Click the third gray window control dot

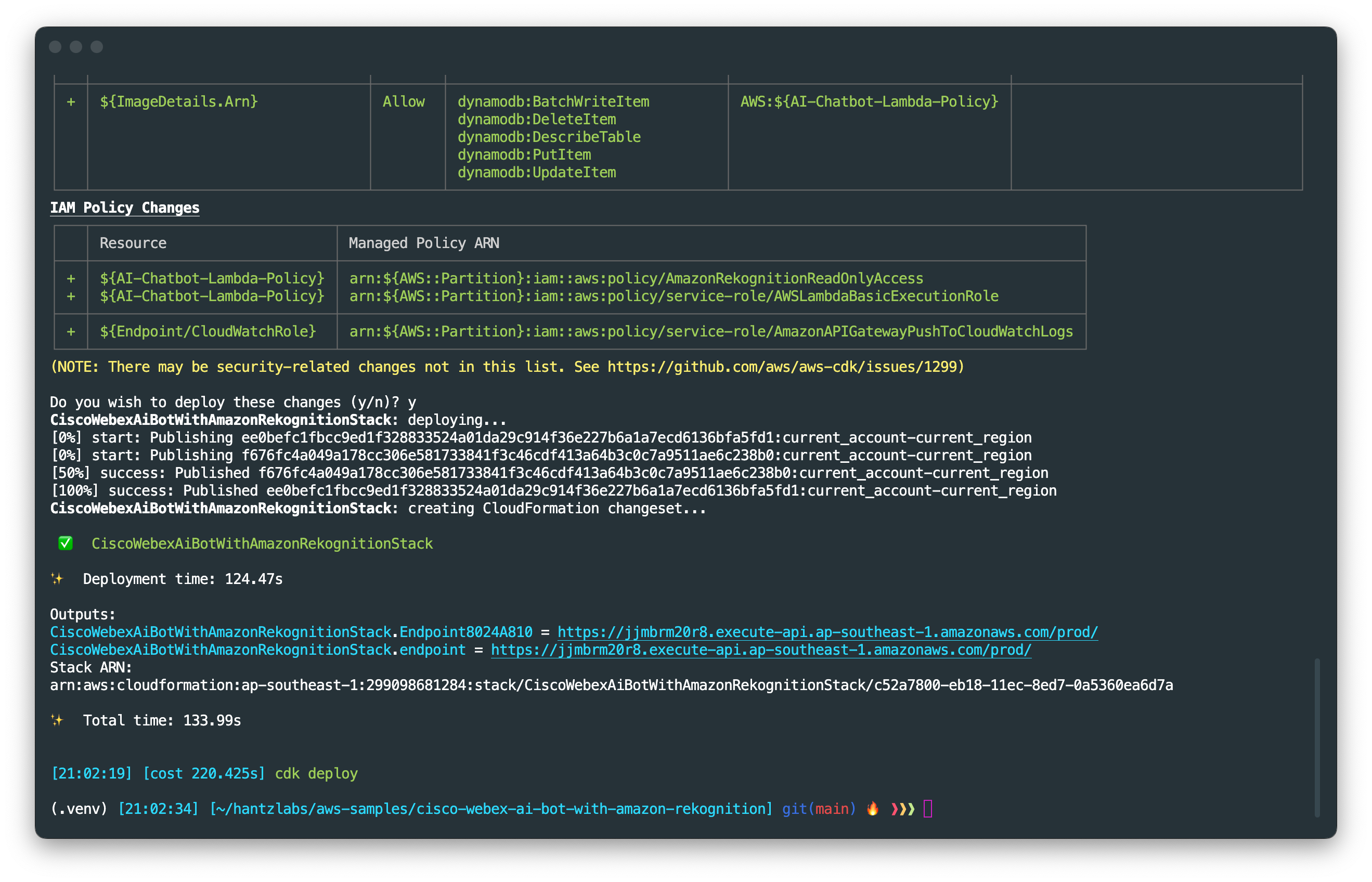coord(97,47)
